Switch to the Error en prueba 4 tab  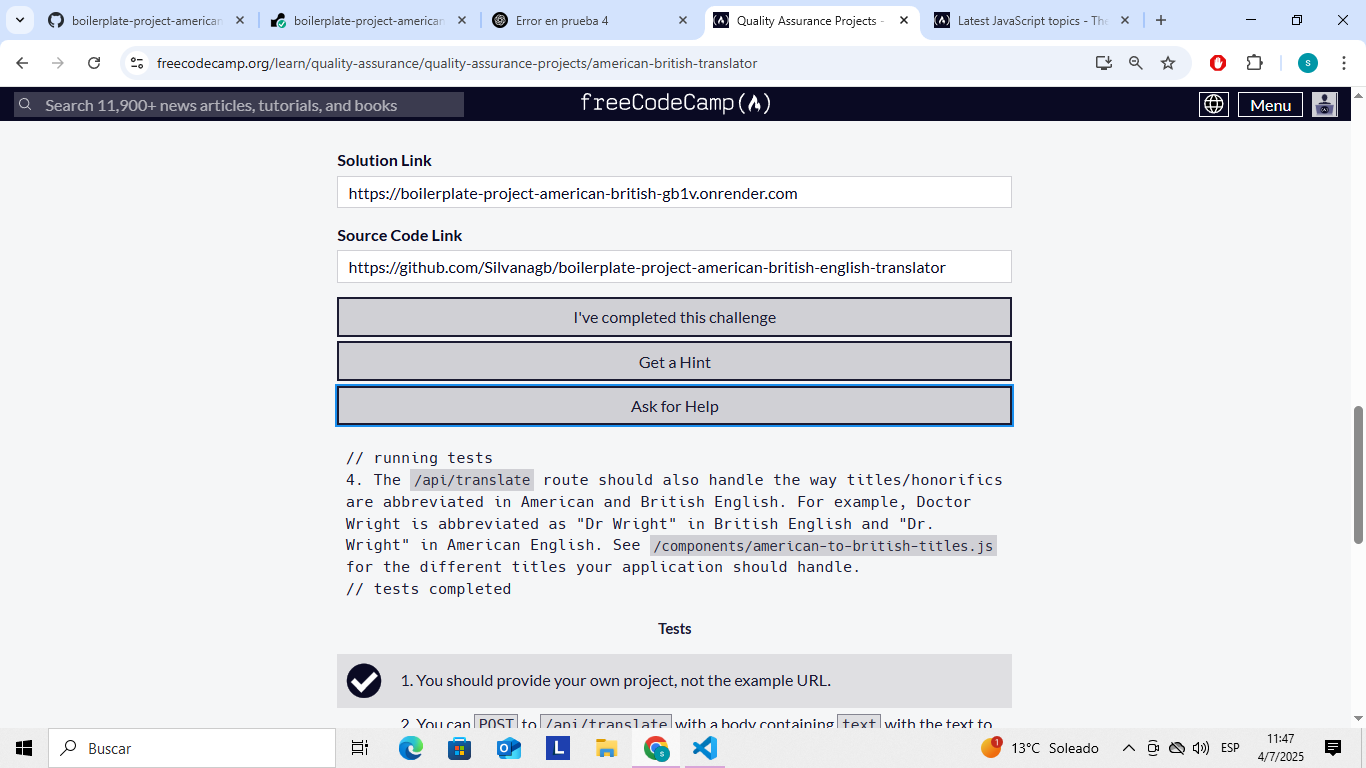[x=590, y=20]
